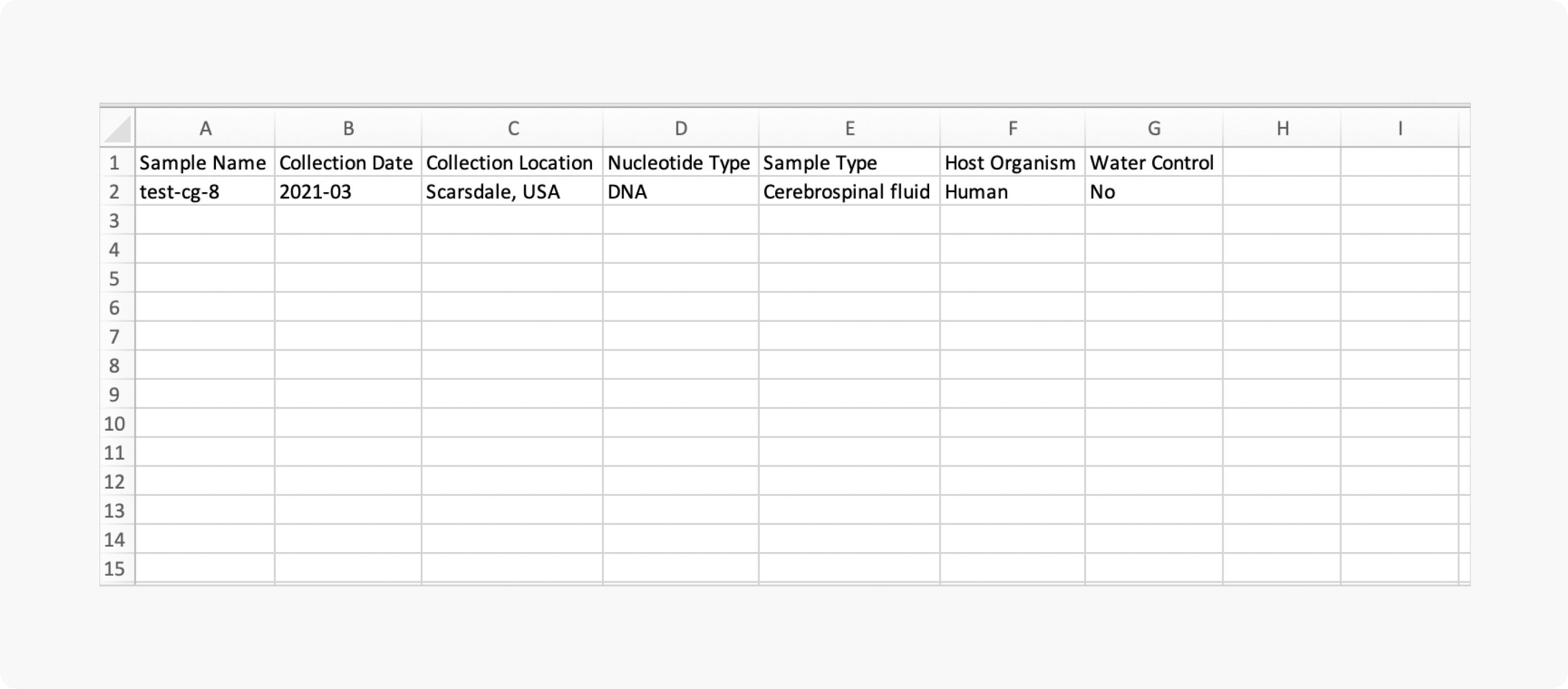Select the cell containing 2021-03
This screenshot has width=1568, height=689.
click(348, 192)
